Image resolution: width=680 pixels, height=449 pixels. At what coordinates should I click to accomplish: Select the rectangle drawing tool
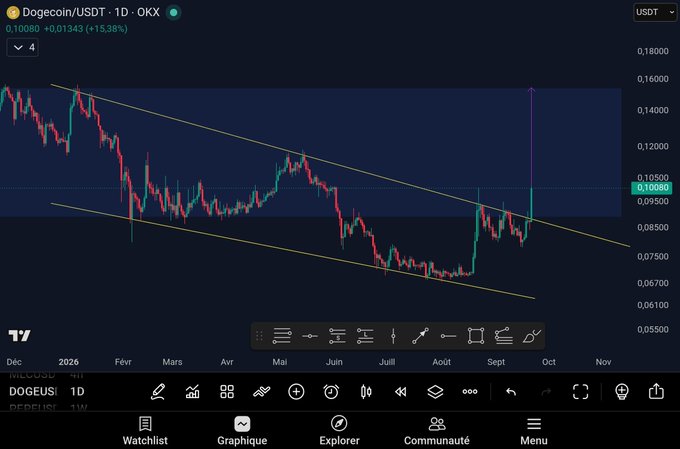point(476,336)
